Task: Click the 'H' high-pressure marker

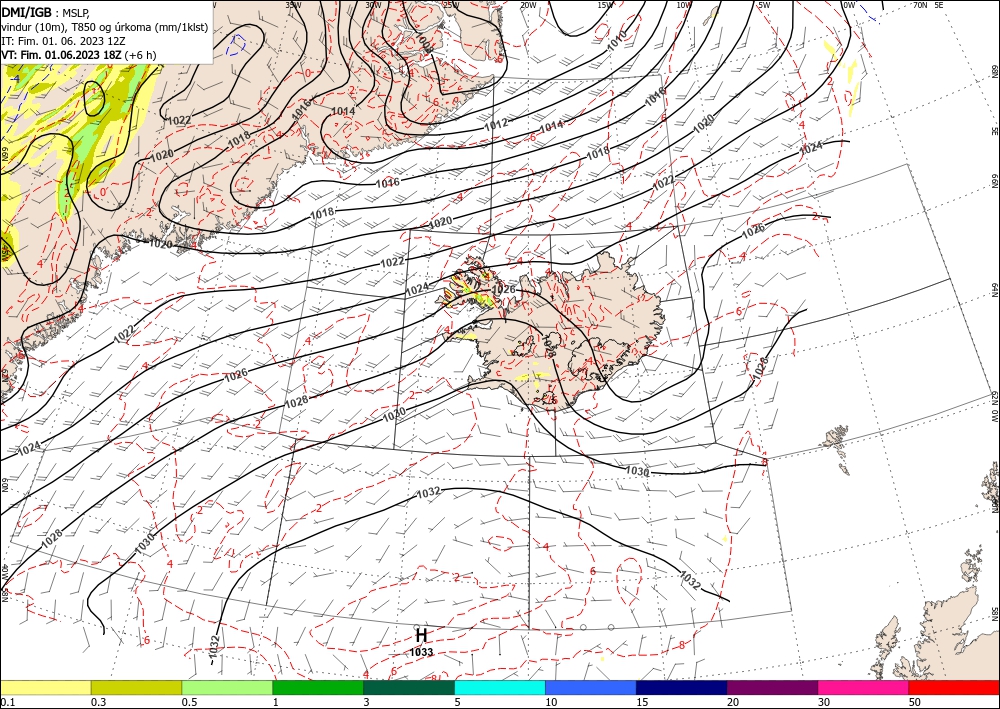Action: coord(421,636)
